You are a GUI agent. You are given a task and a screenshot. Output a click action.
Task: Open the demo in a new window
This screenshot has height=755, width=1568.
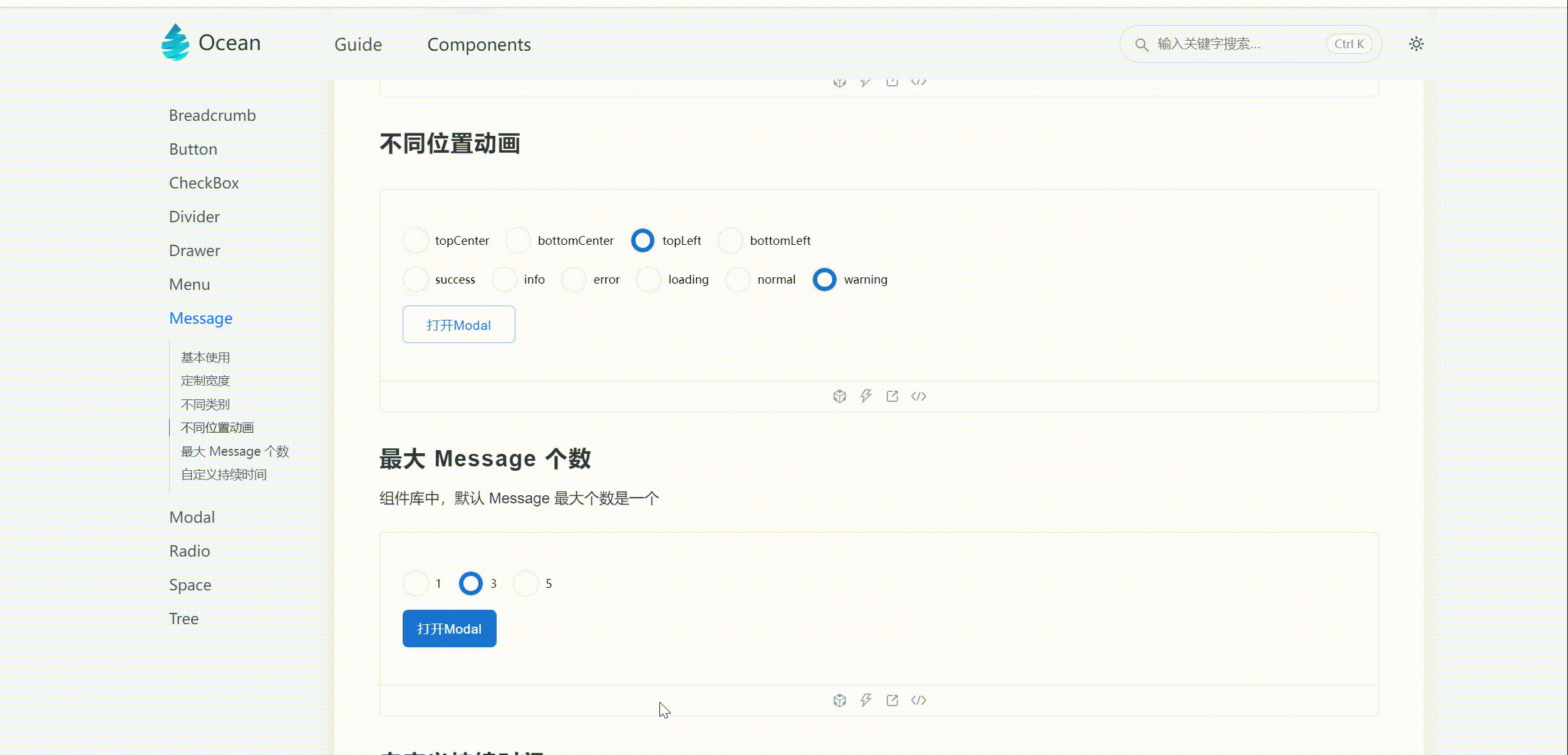click(x=892, y=396)
